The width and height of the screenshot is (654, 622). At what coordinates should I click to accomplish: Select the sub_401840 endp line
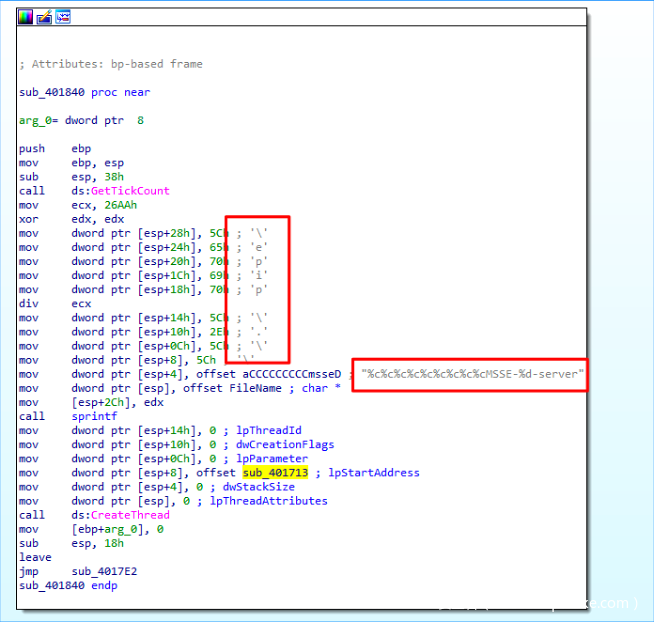coord(68,585)
